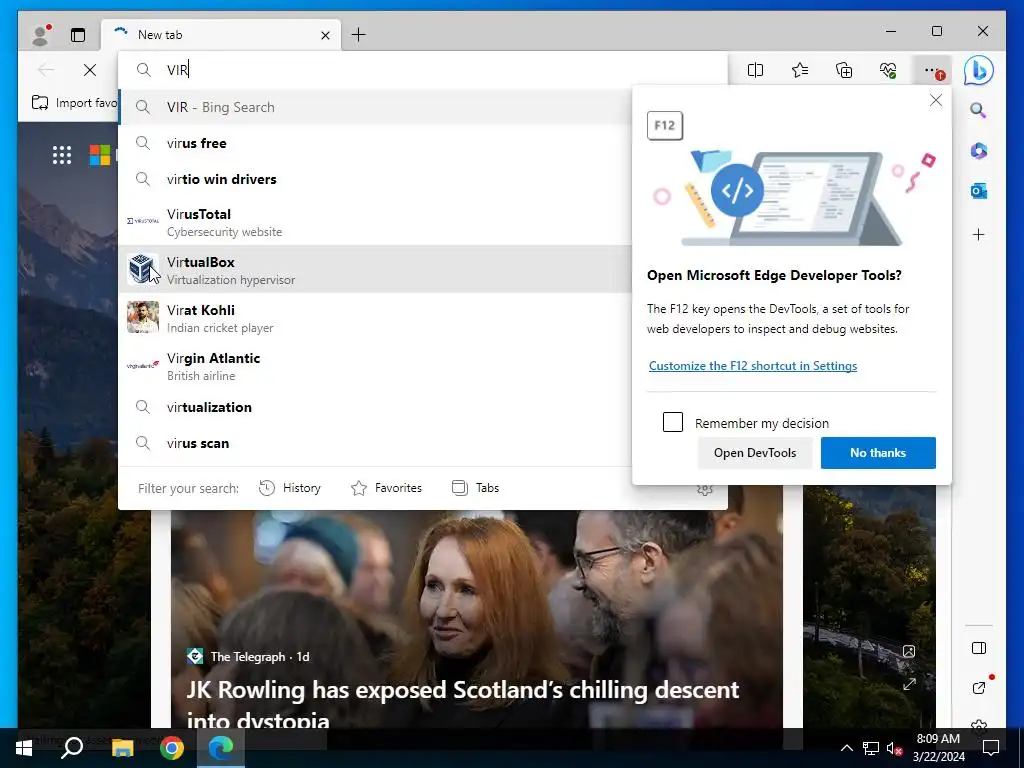Close the New tab tab
The image size is (1024, 768).
tap(325, 35)
